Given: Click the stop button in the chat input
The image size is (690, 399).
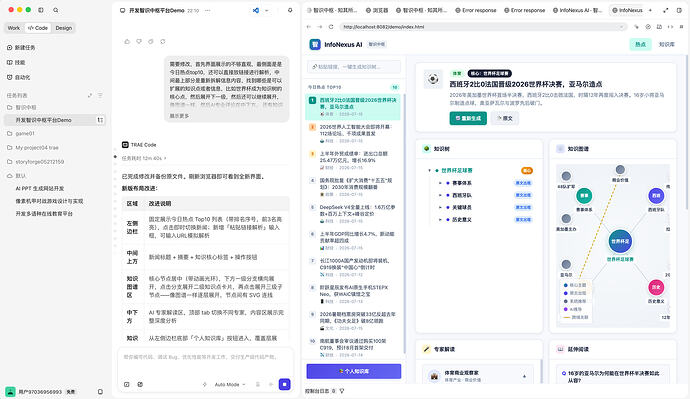Looking at the screenshot, I should point(285,384).
